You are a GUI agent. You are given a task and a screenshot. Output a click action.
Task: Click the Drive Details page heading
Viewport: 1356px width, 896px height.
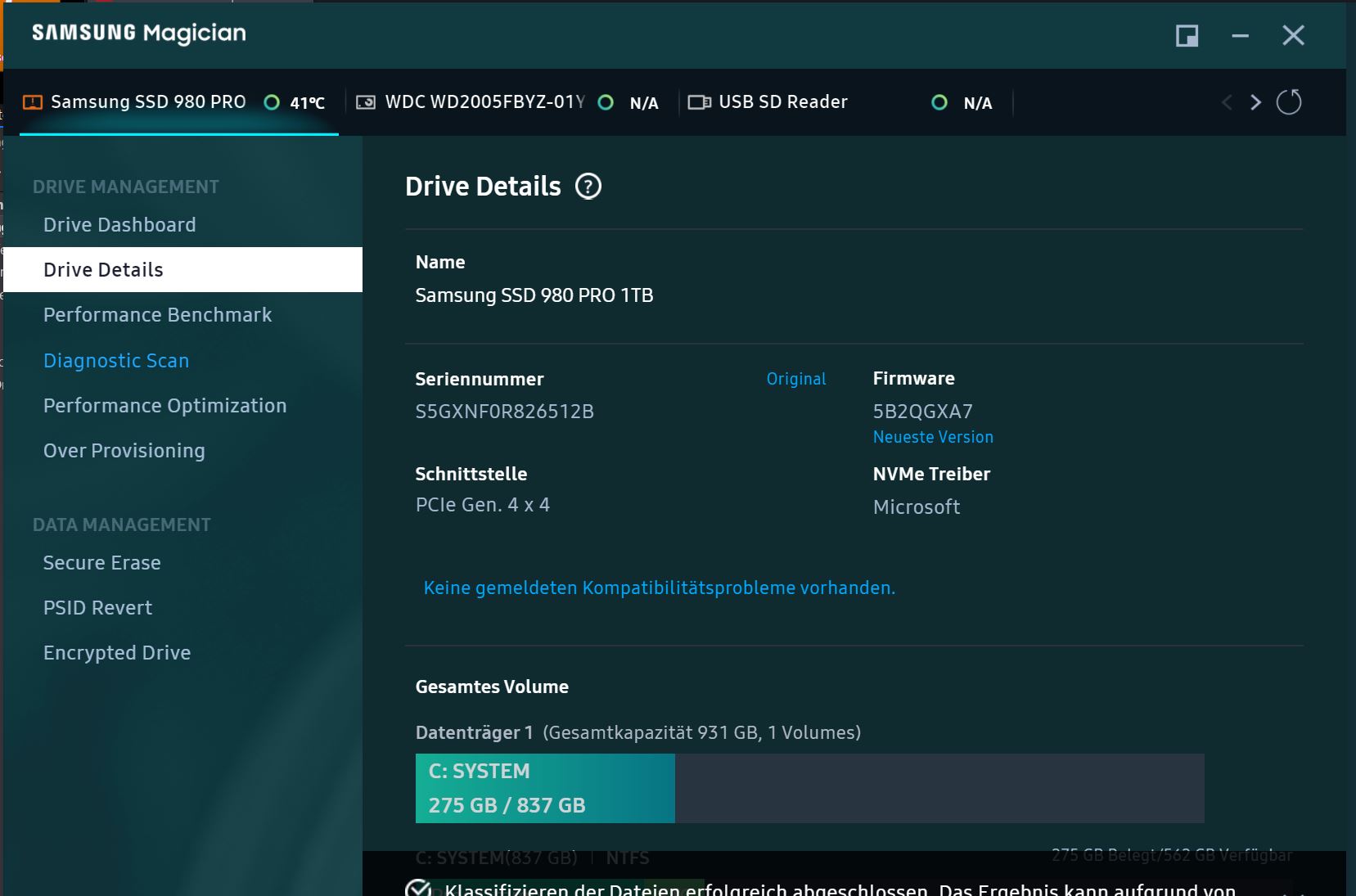tap(483, 187)
